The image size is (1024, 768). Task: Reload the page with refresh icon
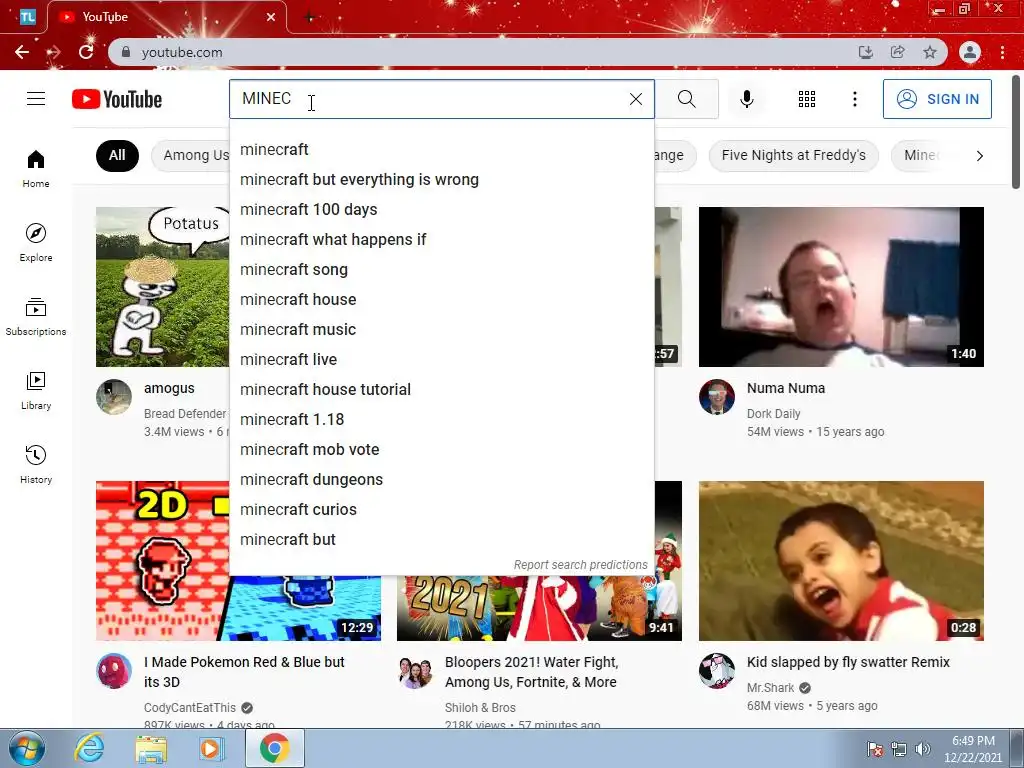[x=86, y=52]
